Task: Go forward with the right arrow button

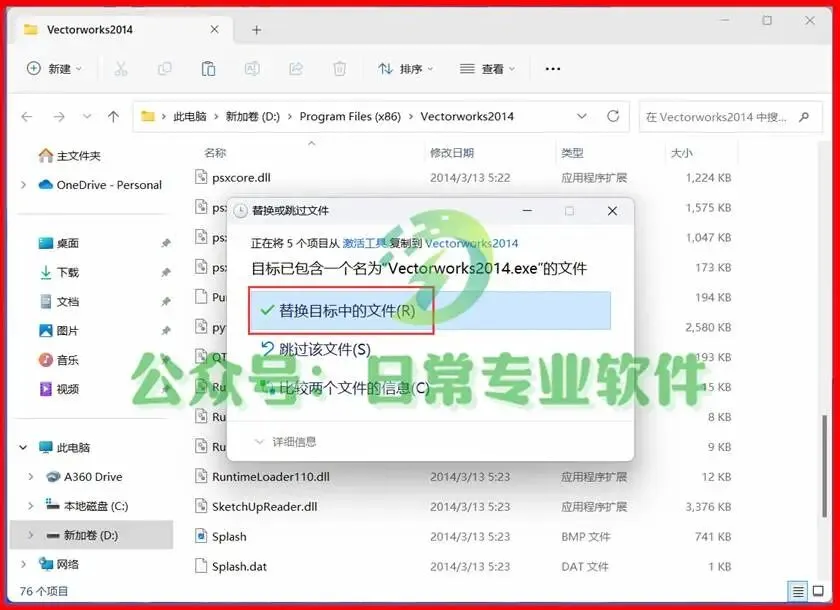Action: tap(59, 117)
